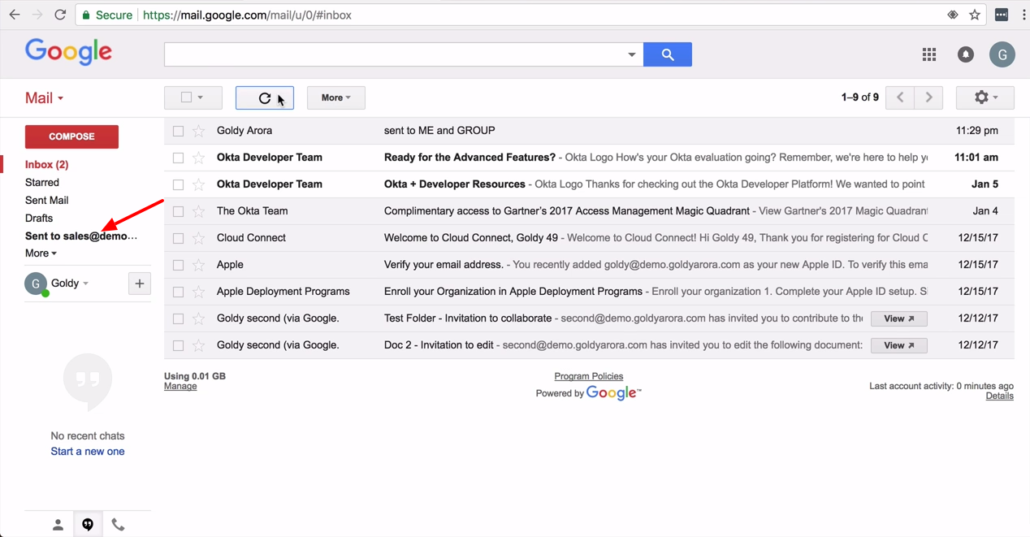Open the Manage storage link

(x=181, y=386)
